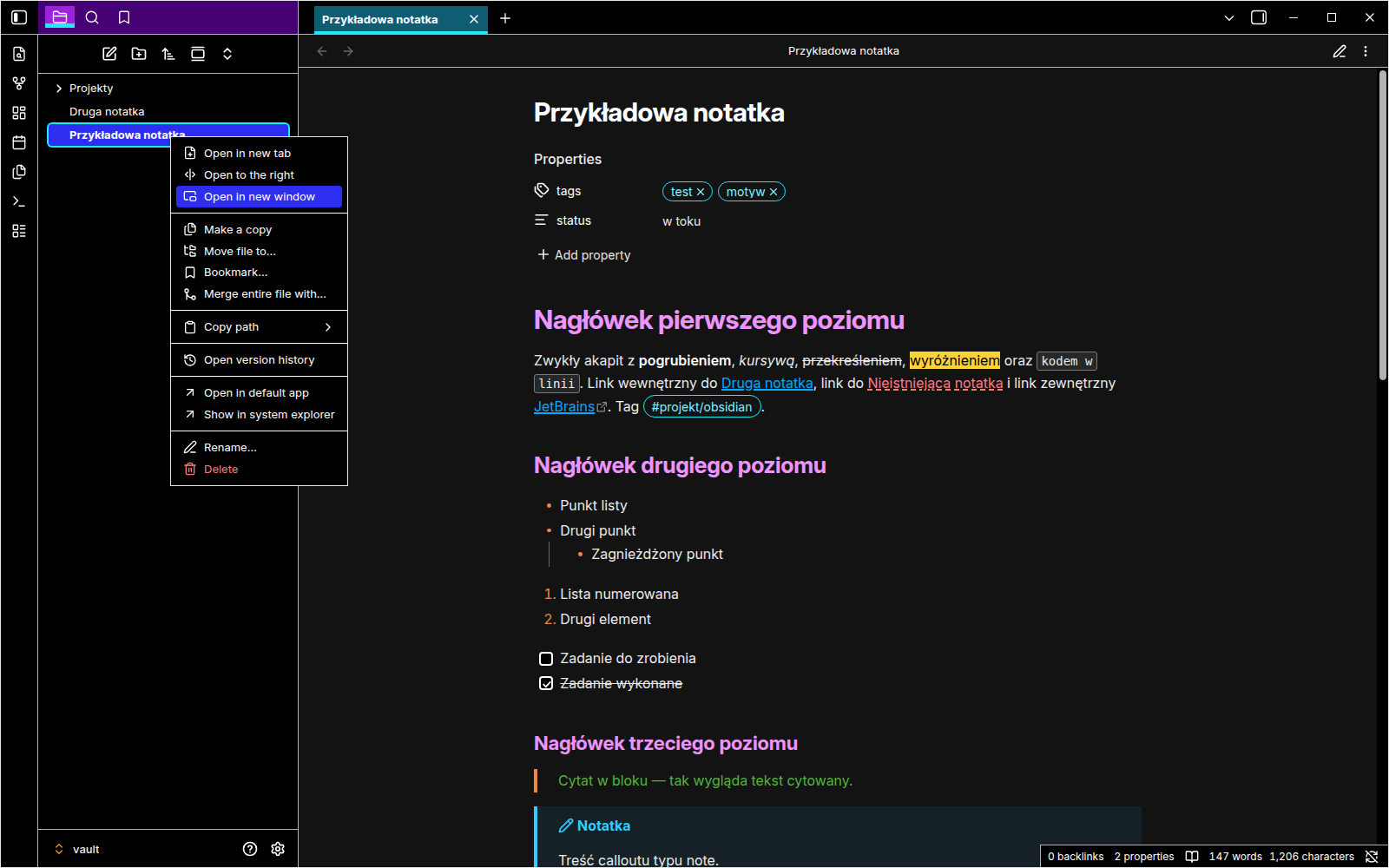Insert template ribbon icon
This screenshot has height=868, width=1389.
pyautogui.click(x=19, y=172)
